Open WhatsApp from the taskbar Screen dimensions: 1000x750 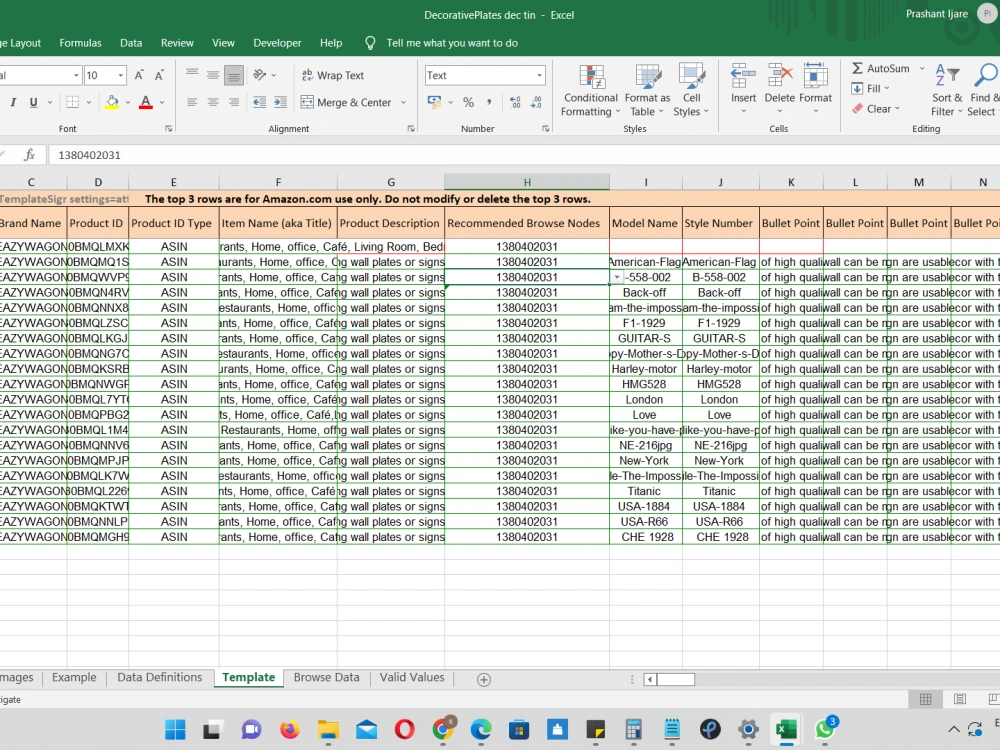[x=825, y=729]
